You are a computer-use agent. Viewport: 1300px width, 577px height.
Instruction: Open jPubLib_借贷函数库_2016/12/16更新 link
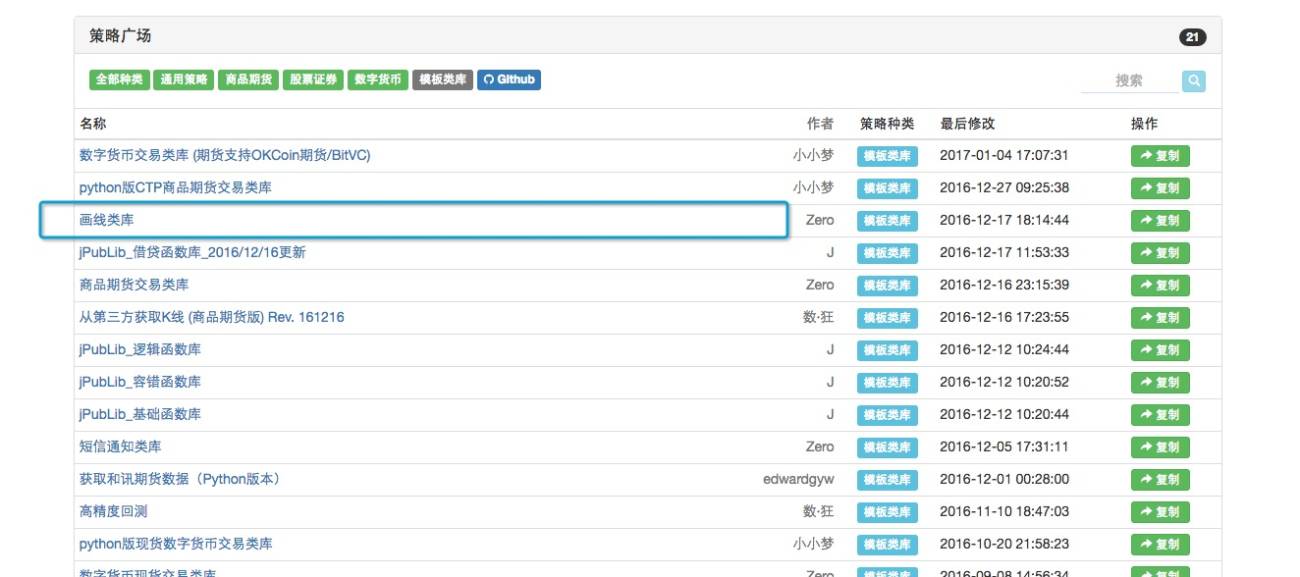coord(192,252)
